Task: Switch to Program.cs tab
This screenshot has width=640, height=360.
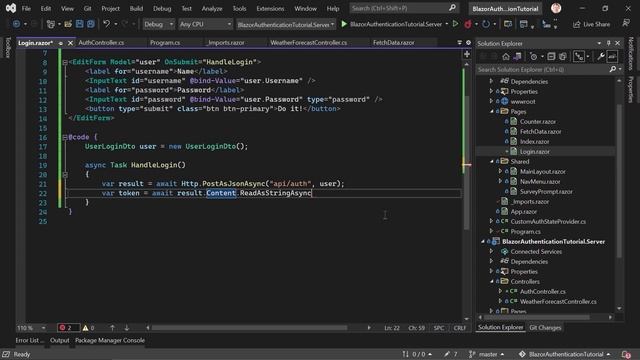Action: 165,42
